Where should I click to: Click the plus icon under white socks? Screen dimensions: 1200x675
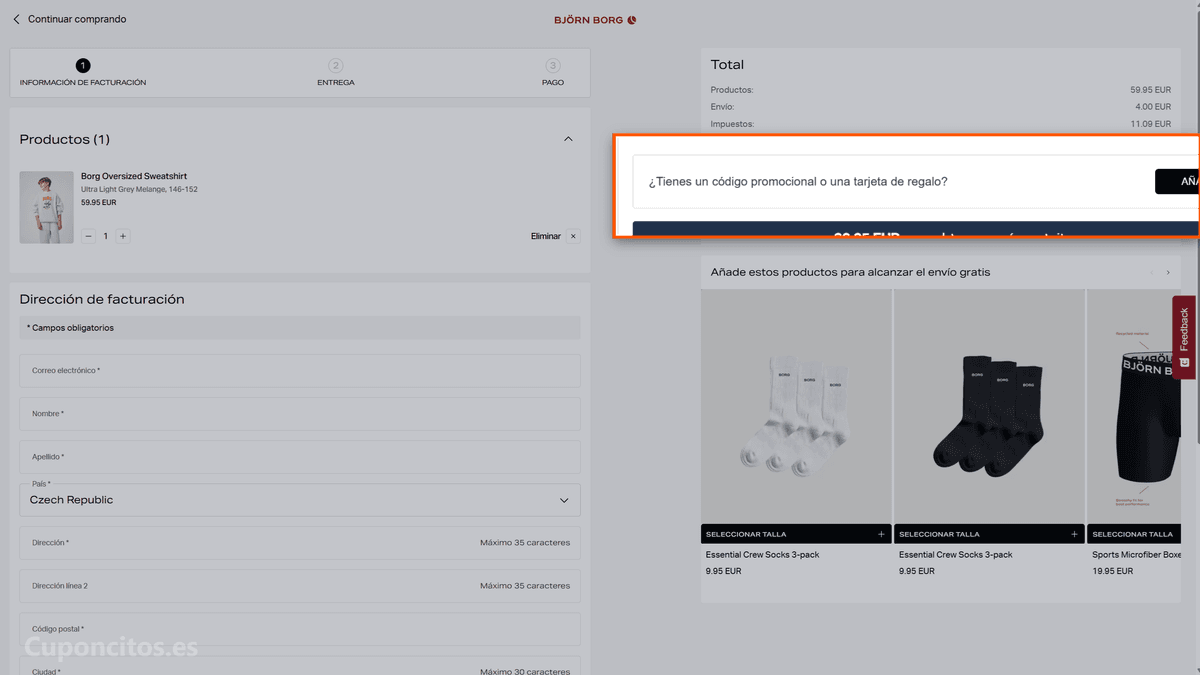pos(881,534)
